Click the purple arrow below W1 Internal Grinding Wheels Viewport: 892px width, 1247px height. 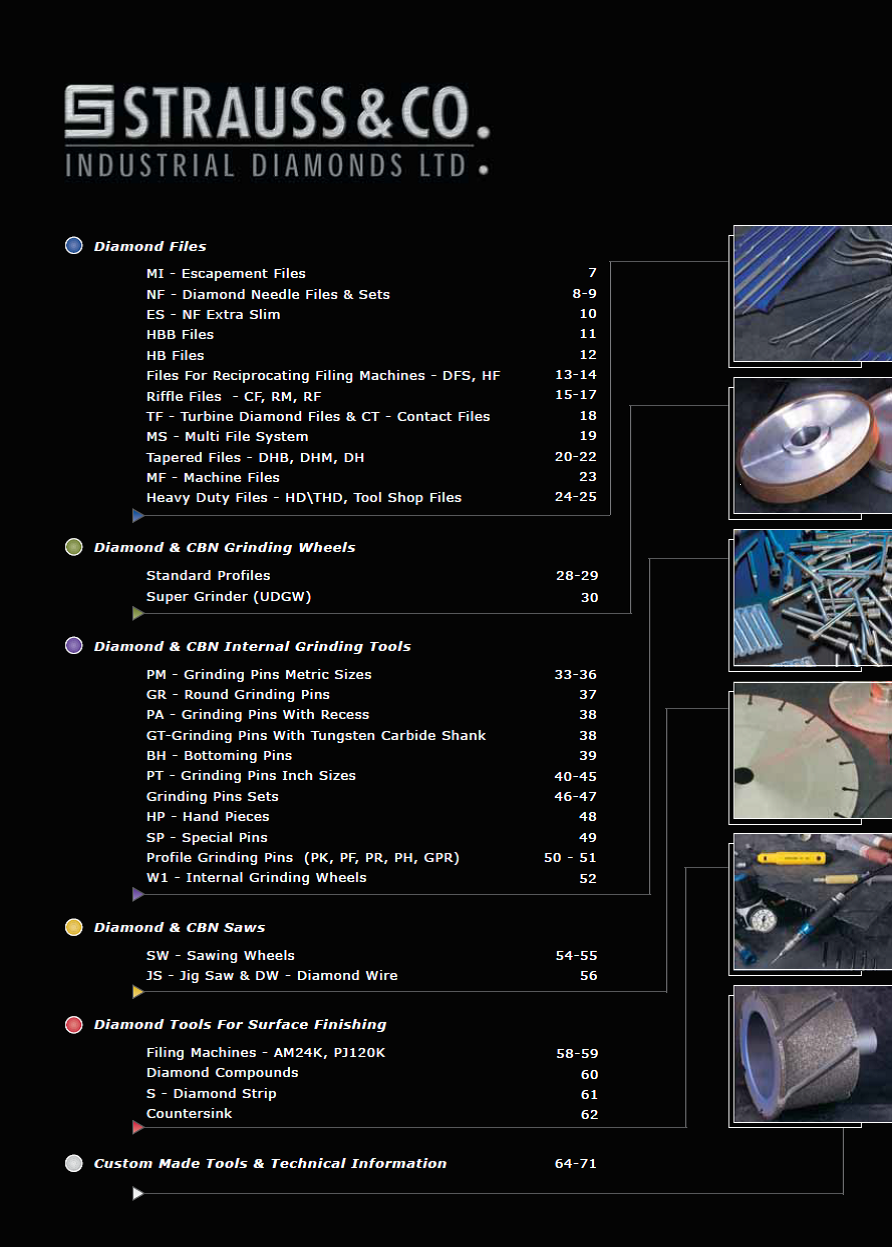[x=138, y=894]
